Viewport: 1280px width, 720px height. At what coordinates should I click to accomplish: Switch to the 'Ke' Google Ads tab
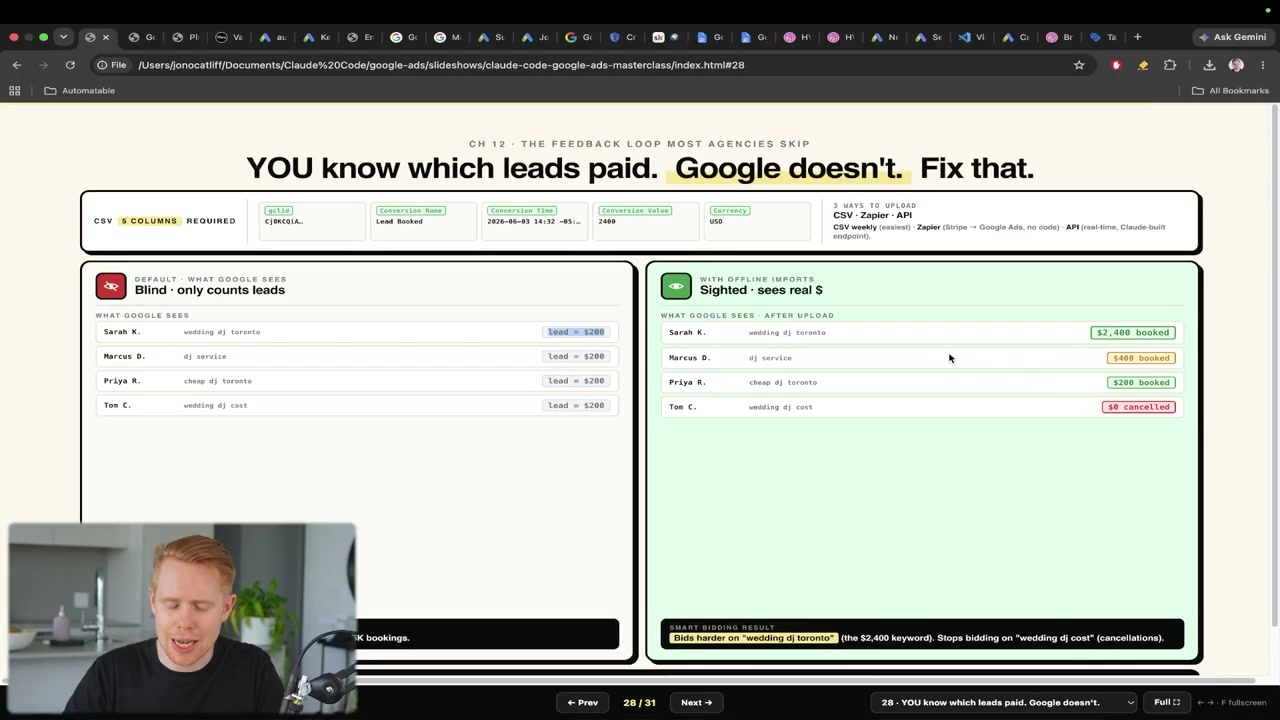(x=316, y=37)
